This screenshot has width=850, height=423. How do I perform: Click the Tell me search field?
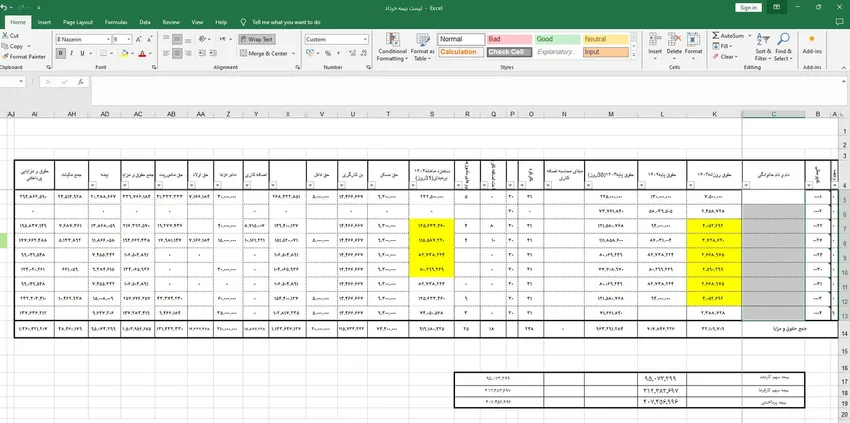[x=286, y=20]
